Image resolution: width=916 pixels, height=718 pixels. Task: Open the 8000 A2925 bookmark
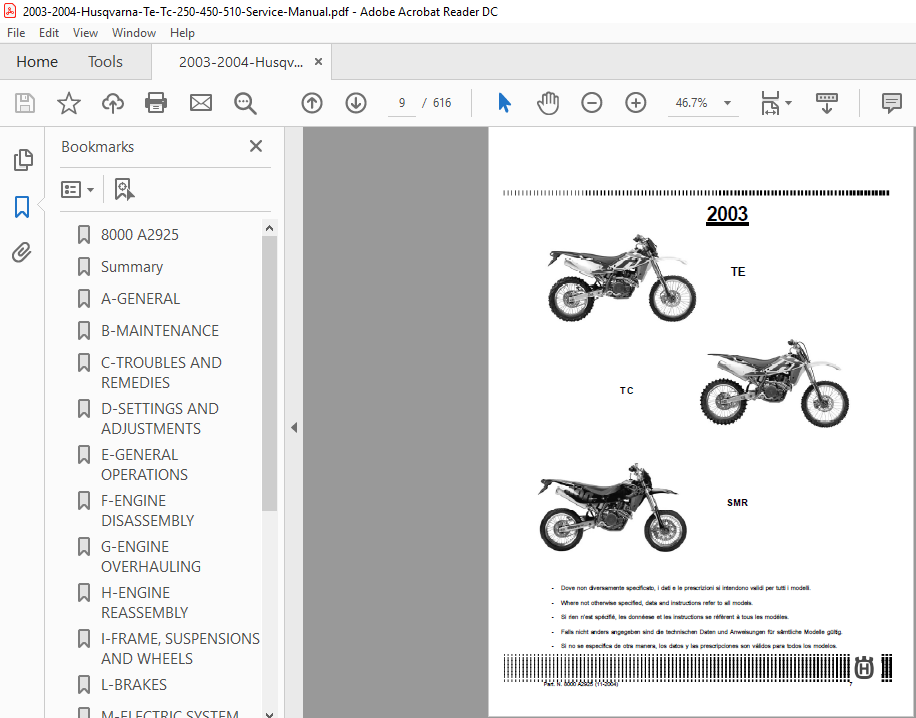(140, 235)
